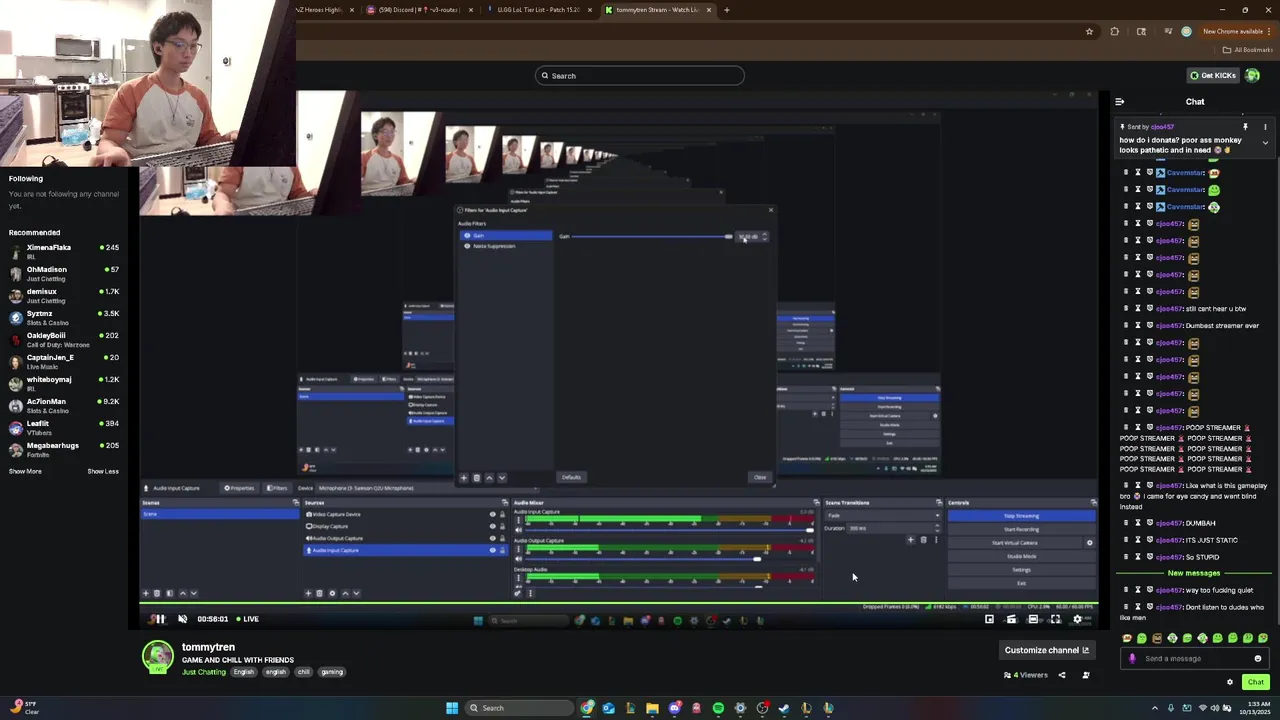Open chat settings gear below the input
Screen dimensions: 1280x720
pyautogui.click(x=1230, y=682)
